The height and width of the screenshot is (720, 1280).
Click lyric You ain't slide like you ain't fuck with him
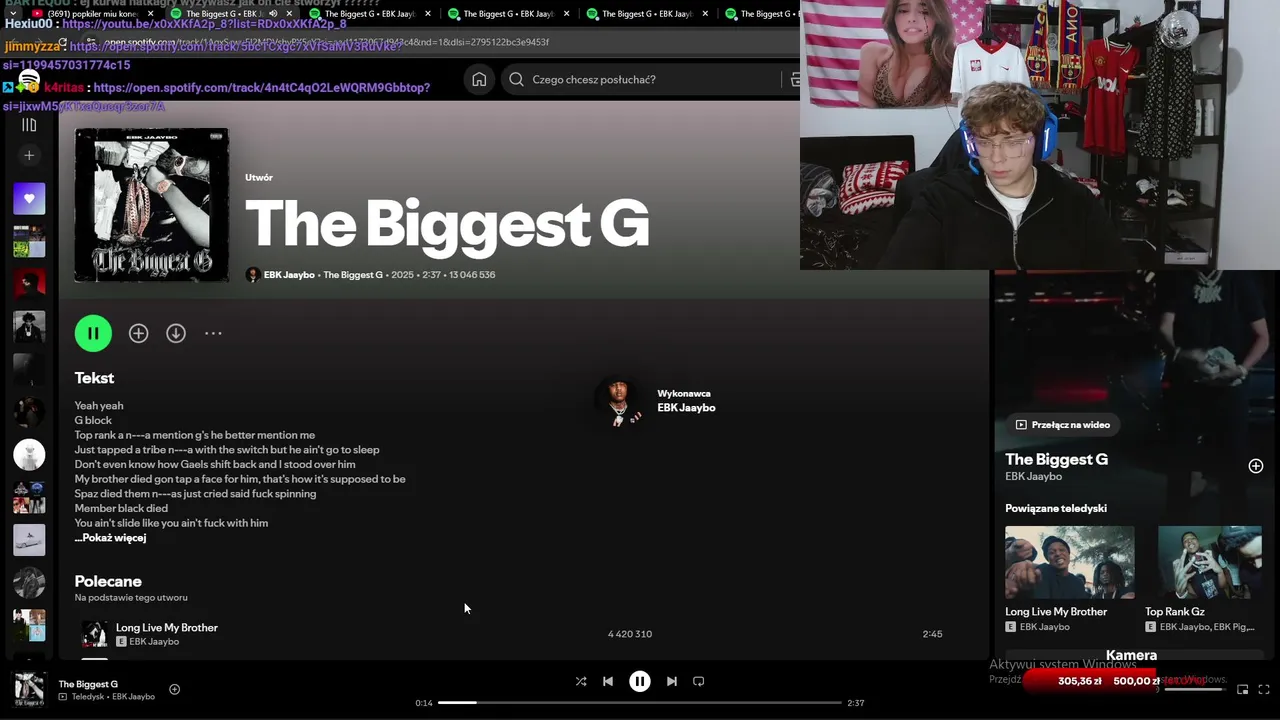coord(171,523)
